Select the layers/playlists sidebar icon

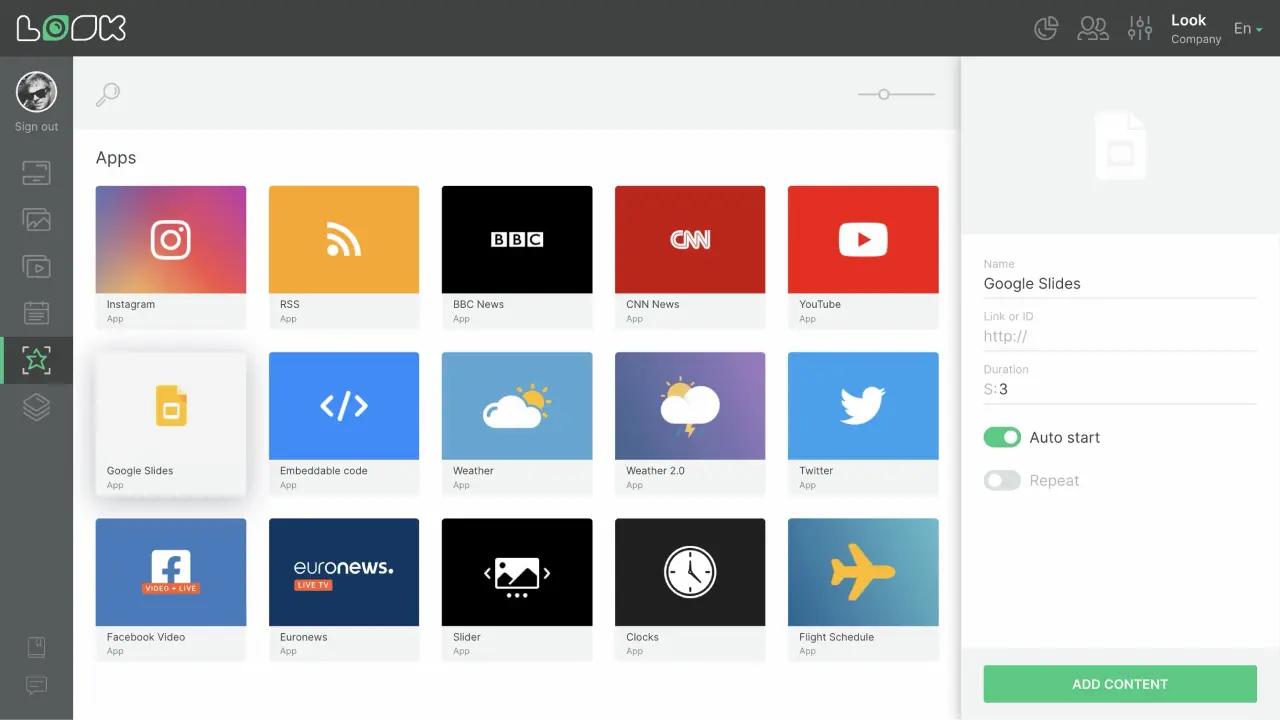pos(36,407)
